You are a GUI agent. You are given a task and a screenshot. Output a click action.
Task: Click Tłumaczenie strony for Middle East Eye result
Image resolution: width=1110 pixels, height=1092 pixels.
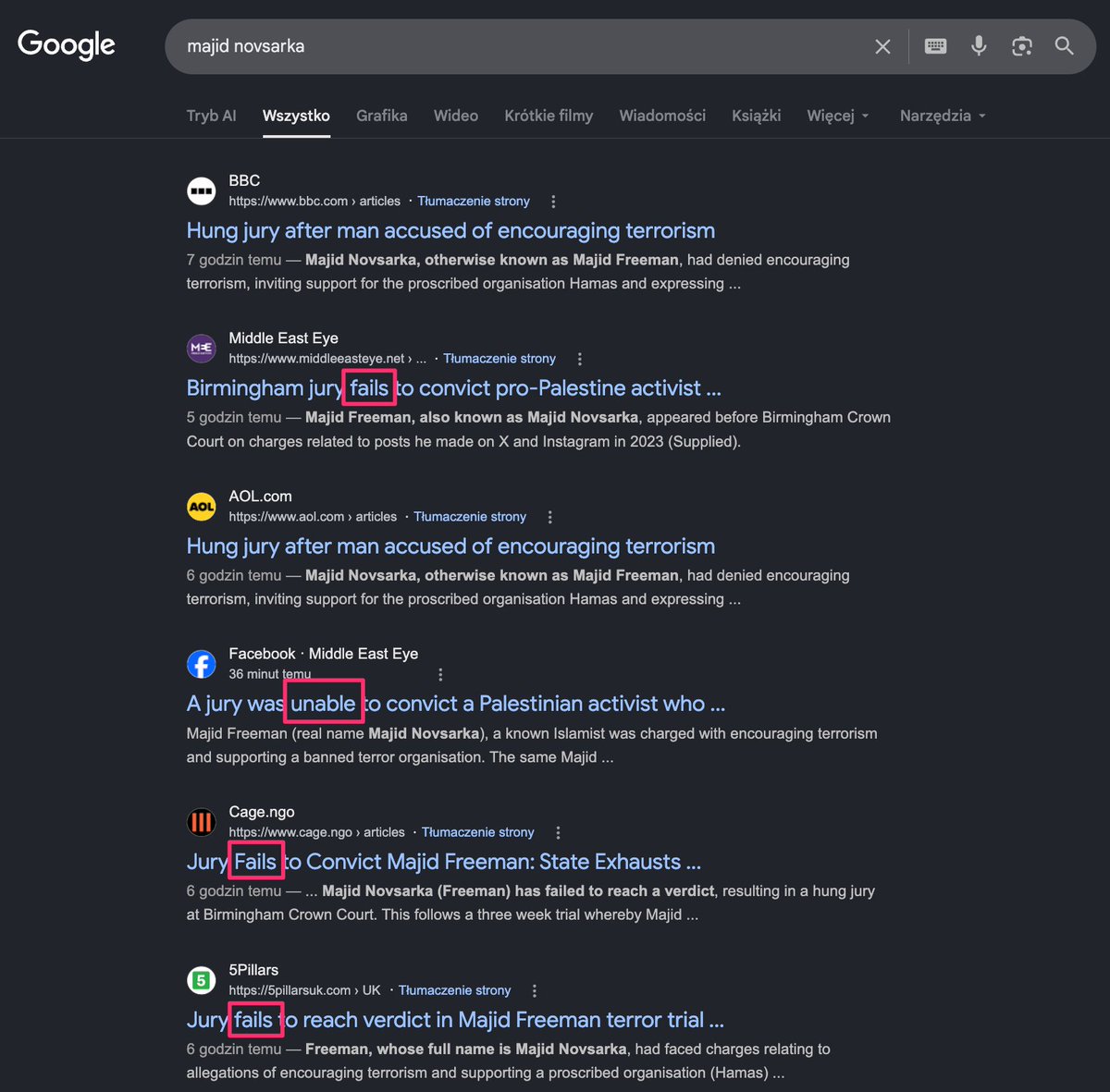pos(499,358)
